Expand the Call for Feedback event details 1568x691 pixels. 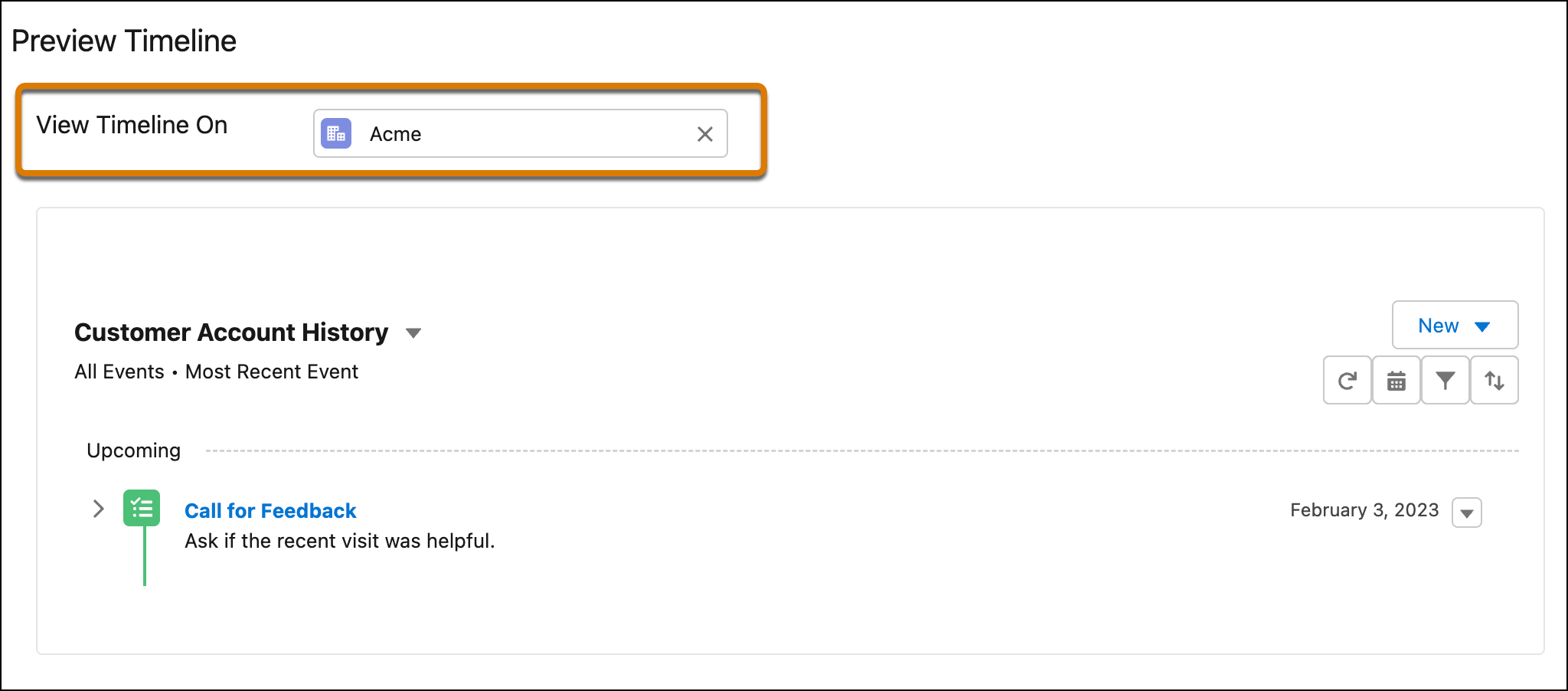click(x=98, y=508)
